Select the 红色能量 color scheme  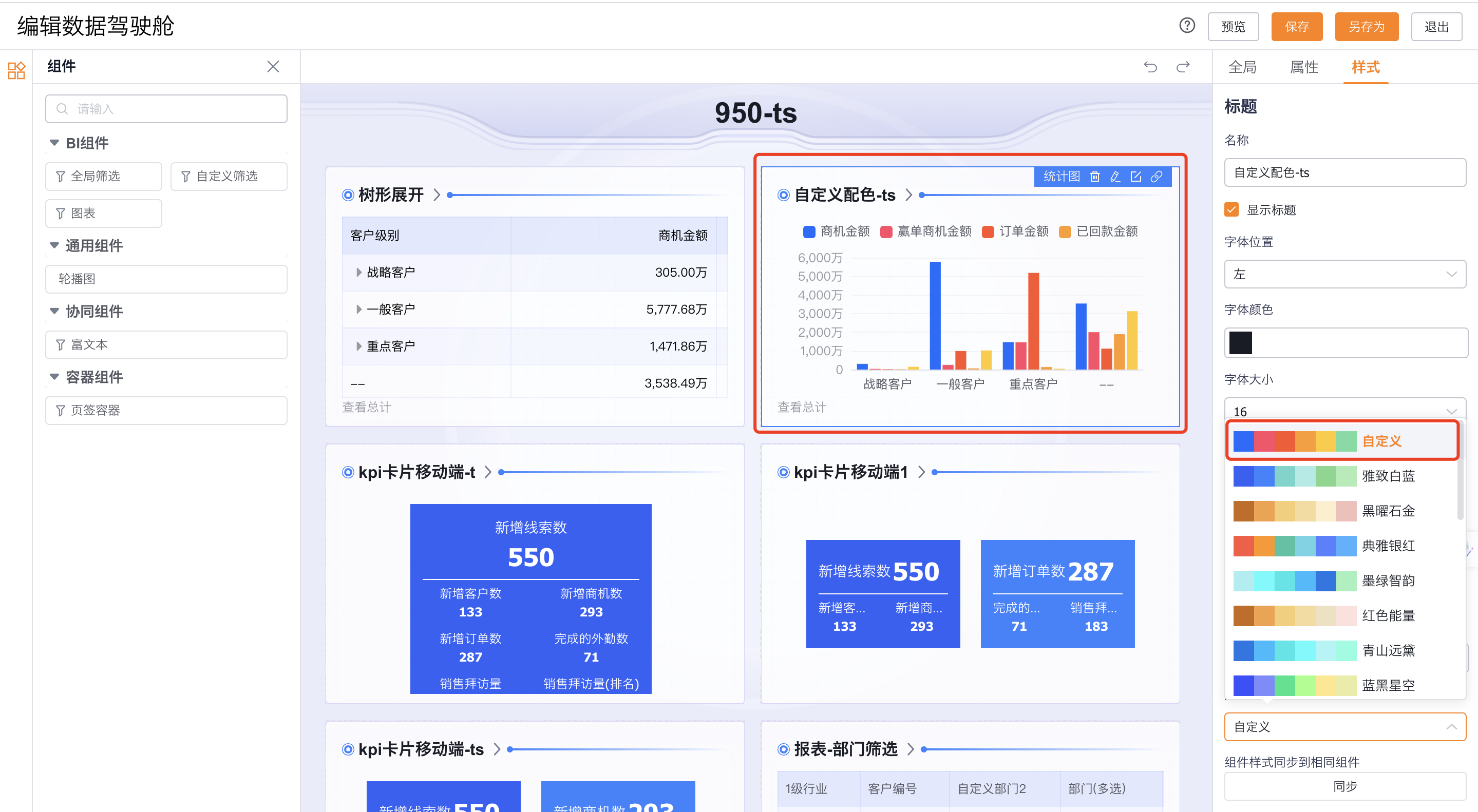pyautogui.click(x=1342, y=616)
